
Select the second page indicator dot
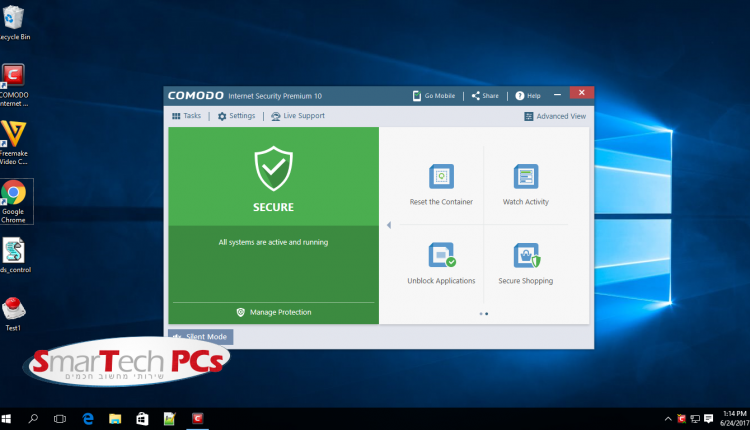point(486,314)
